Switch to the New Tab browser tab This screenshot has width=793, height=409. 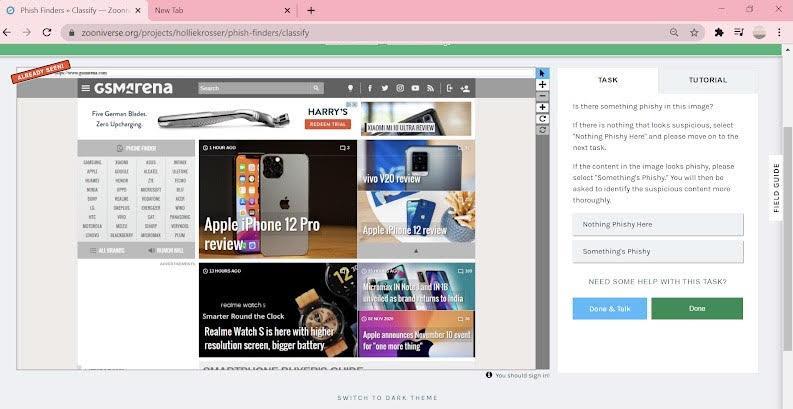pos(223,10)
